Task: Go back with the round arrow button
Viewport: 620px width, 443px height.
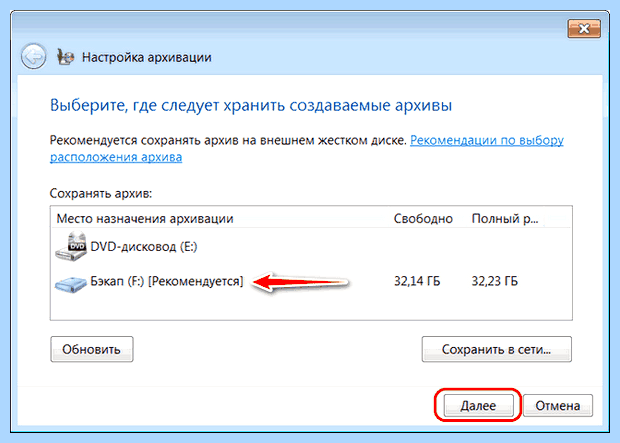Action: pyautogui.click(x=34, y=57)
